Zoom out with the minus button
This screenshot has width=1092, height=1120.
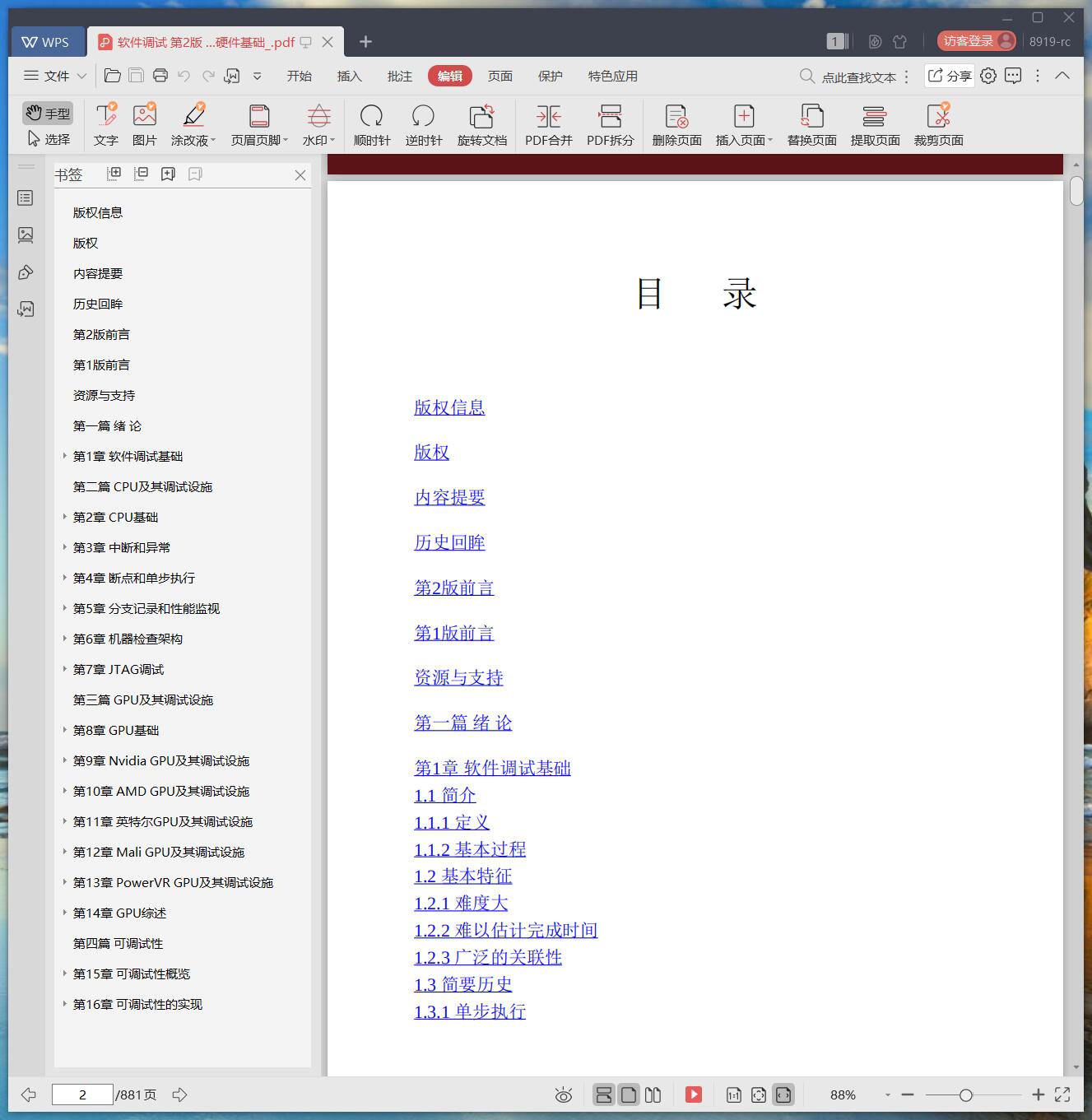click(x=908, y=1094)
